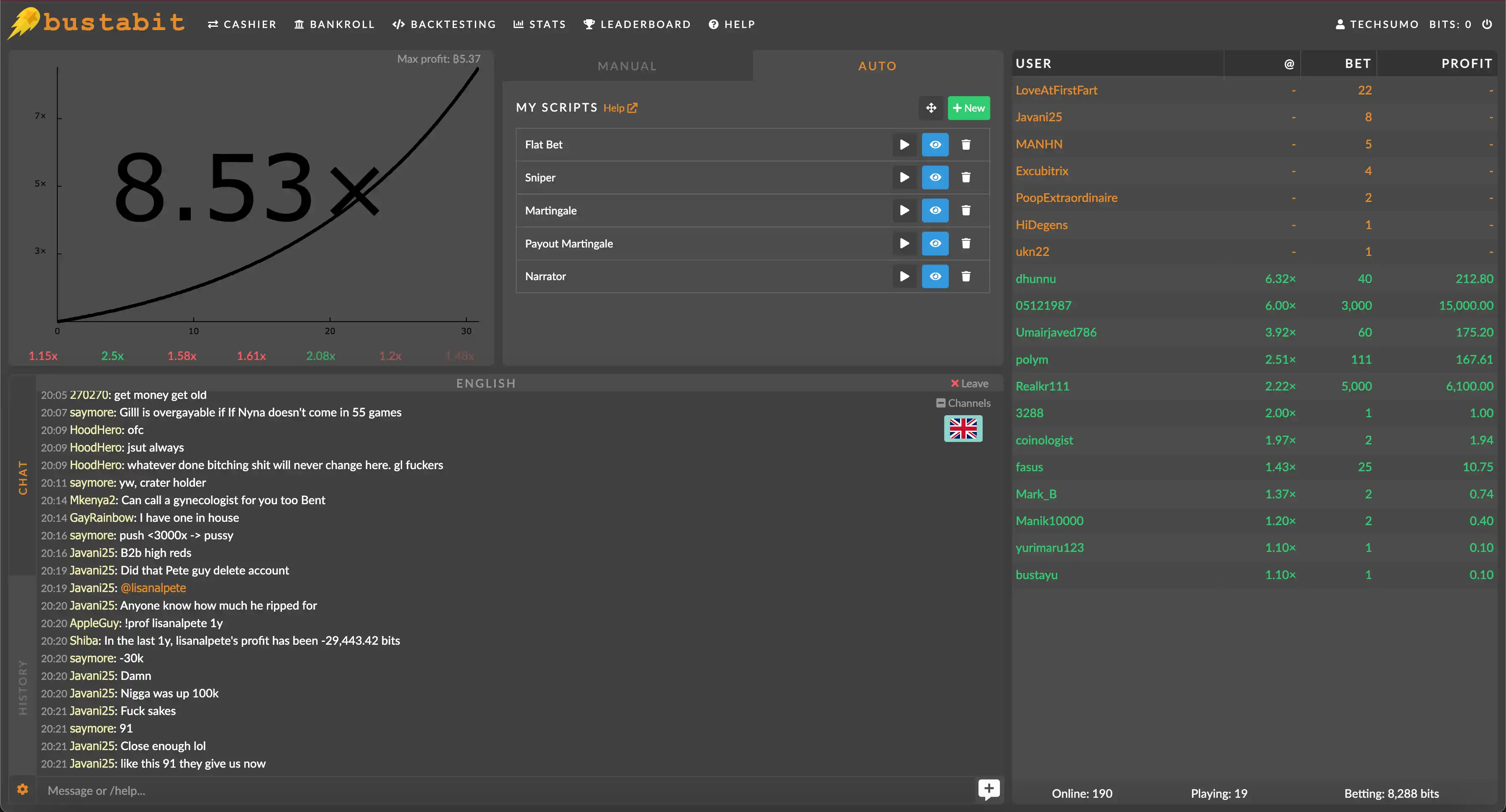This screenshot has height=812, width=1506.
Task: Open the Cashier menu
Action: pyautogui.click(x=241, y=24)
